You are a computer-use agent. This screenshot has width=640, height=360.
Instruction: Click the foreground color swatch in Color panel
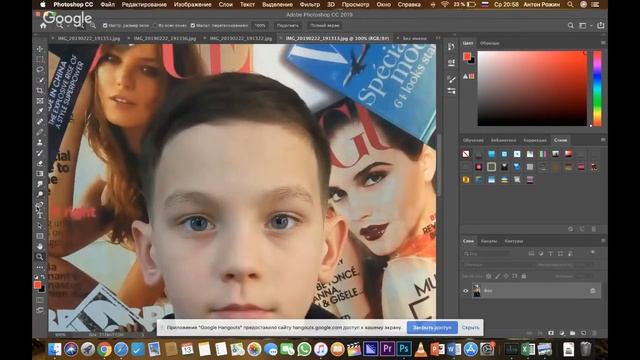pos(467,56)
